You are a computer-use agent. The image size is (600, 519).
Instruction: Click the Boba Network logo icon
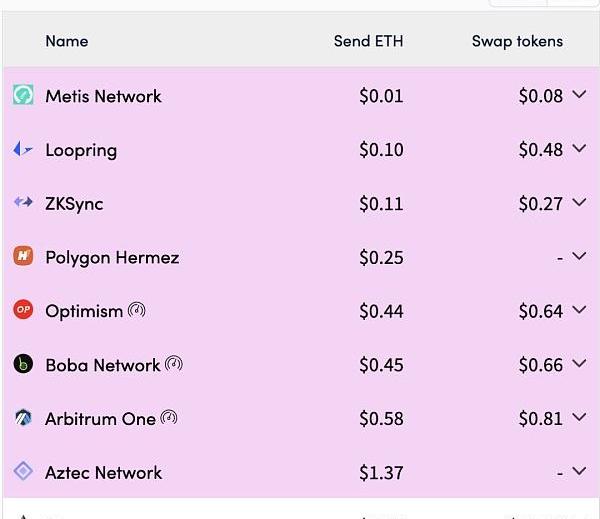click(x=23, y=364)
